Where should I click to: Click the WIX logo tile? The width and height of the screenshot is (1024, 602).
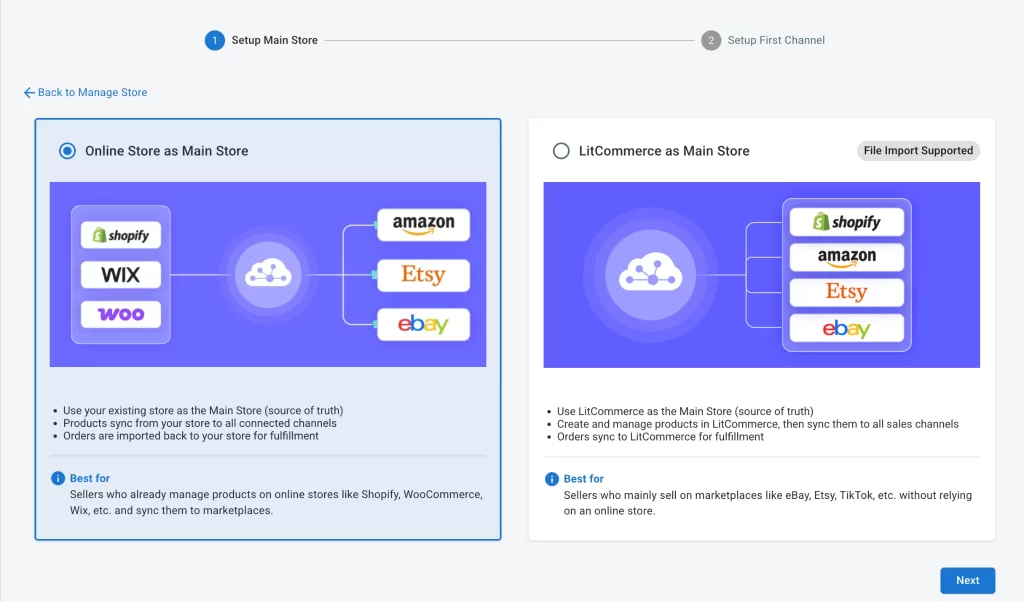click(121, 275)
